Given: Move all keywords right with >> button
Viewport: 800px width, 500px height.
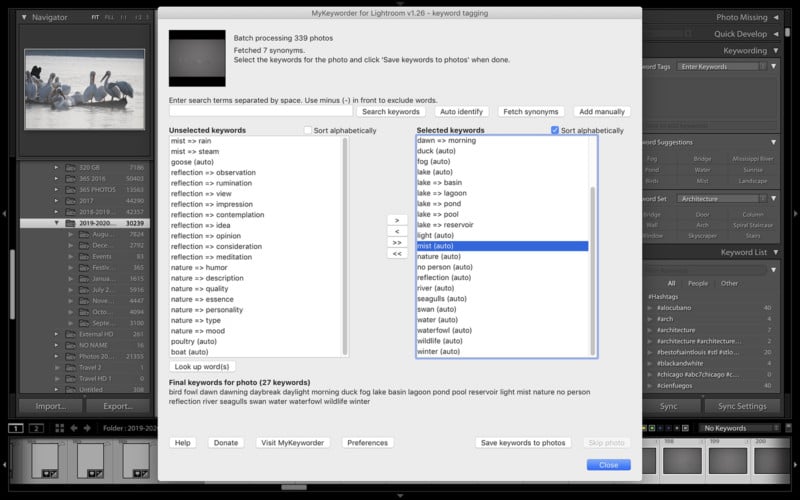Looking at the screenshot, I should pos(397,243).
